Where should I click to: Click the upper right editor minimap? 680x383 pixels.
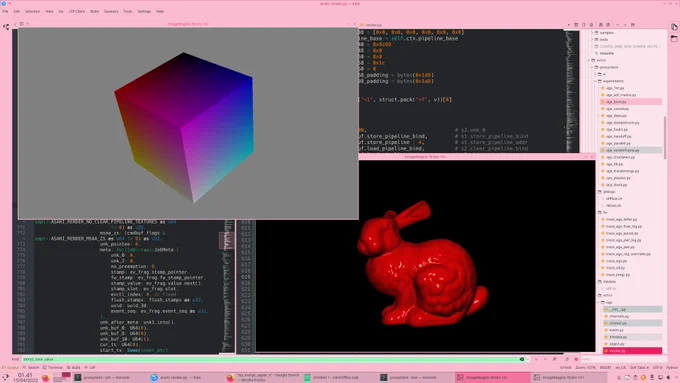572,91
